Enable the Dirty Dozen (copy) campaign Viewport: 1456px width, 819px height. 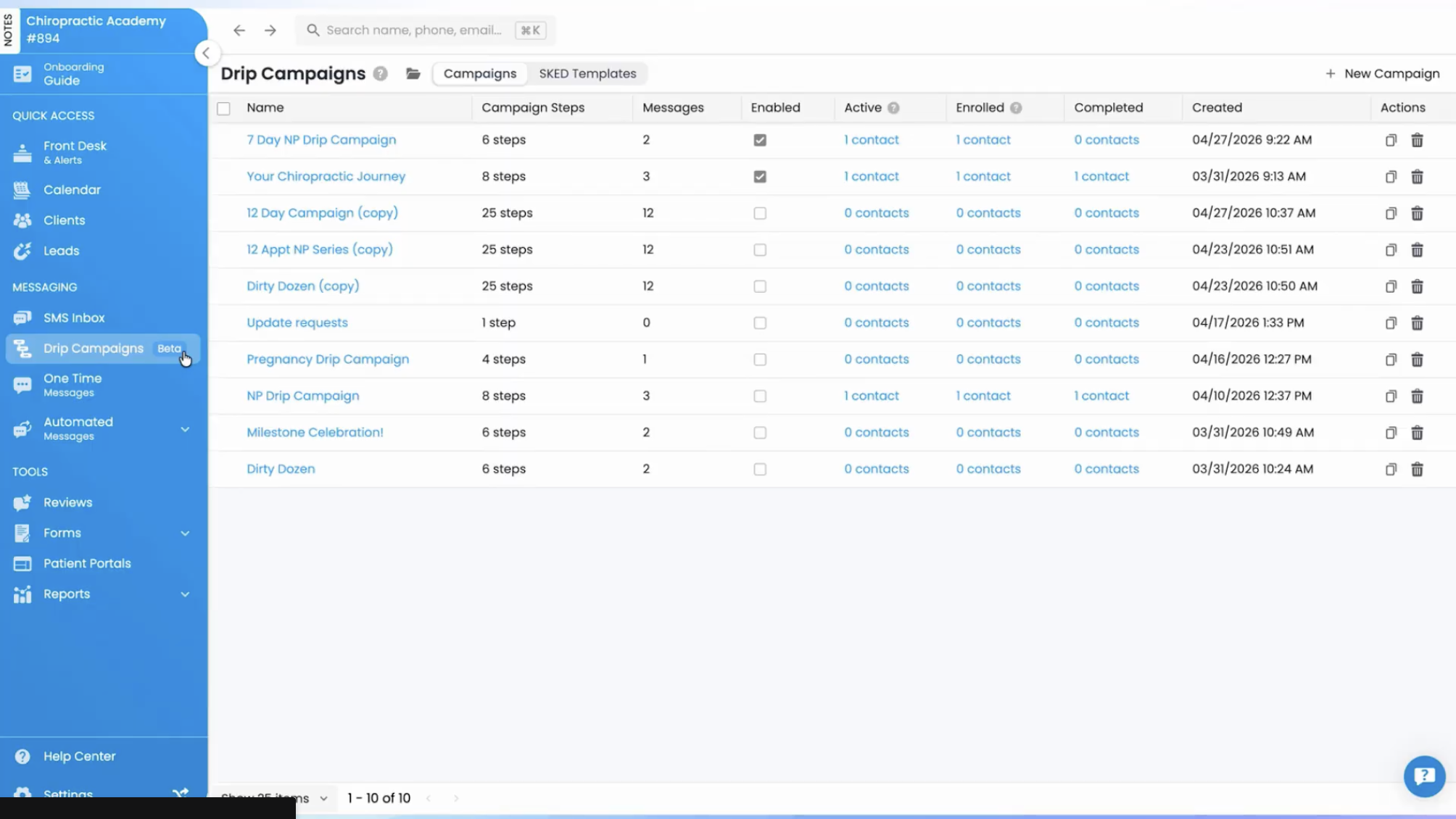[x=759, y=286]
